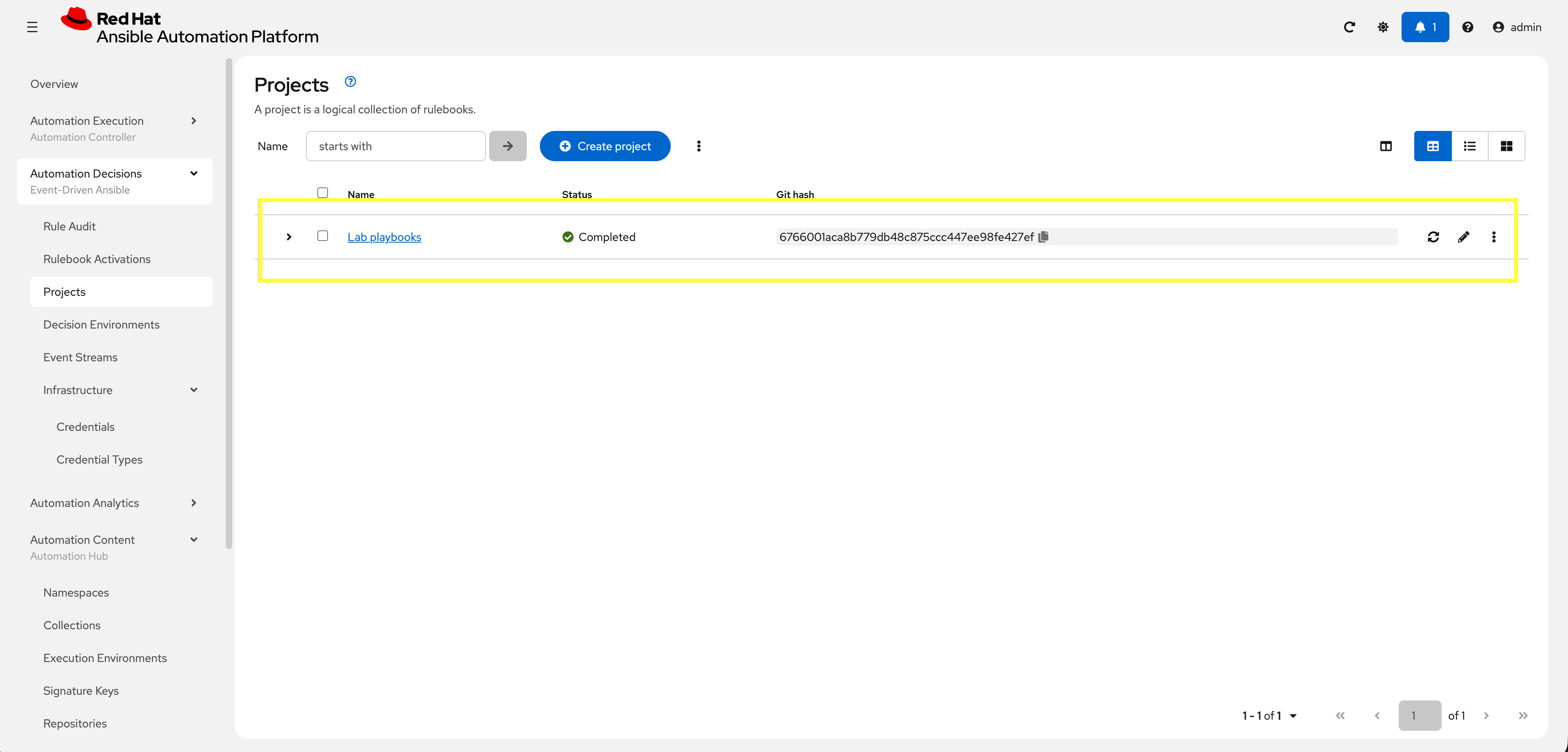Expand the Automation Analytics section

(193, 503)
